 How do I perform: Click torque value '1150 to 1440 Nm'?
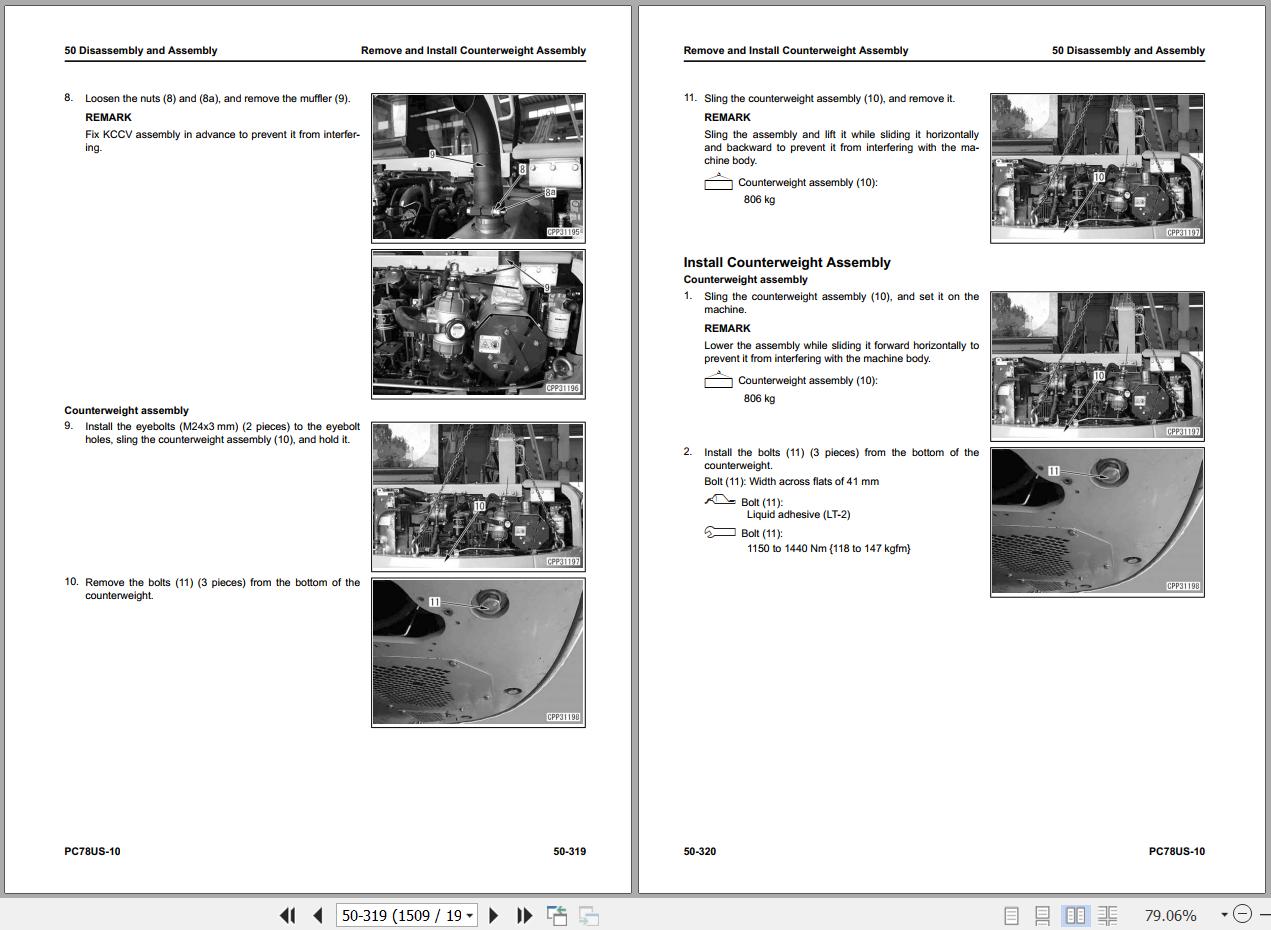click(x=786, y=548)
